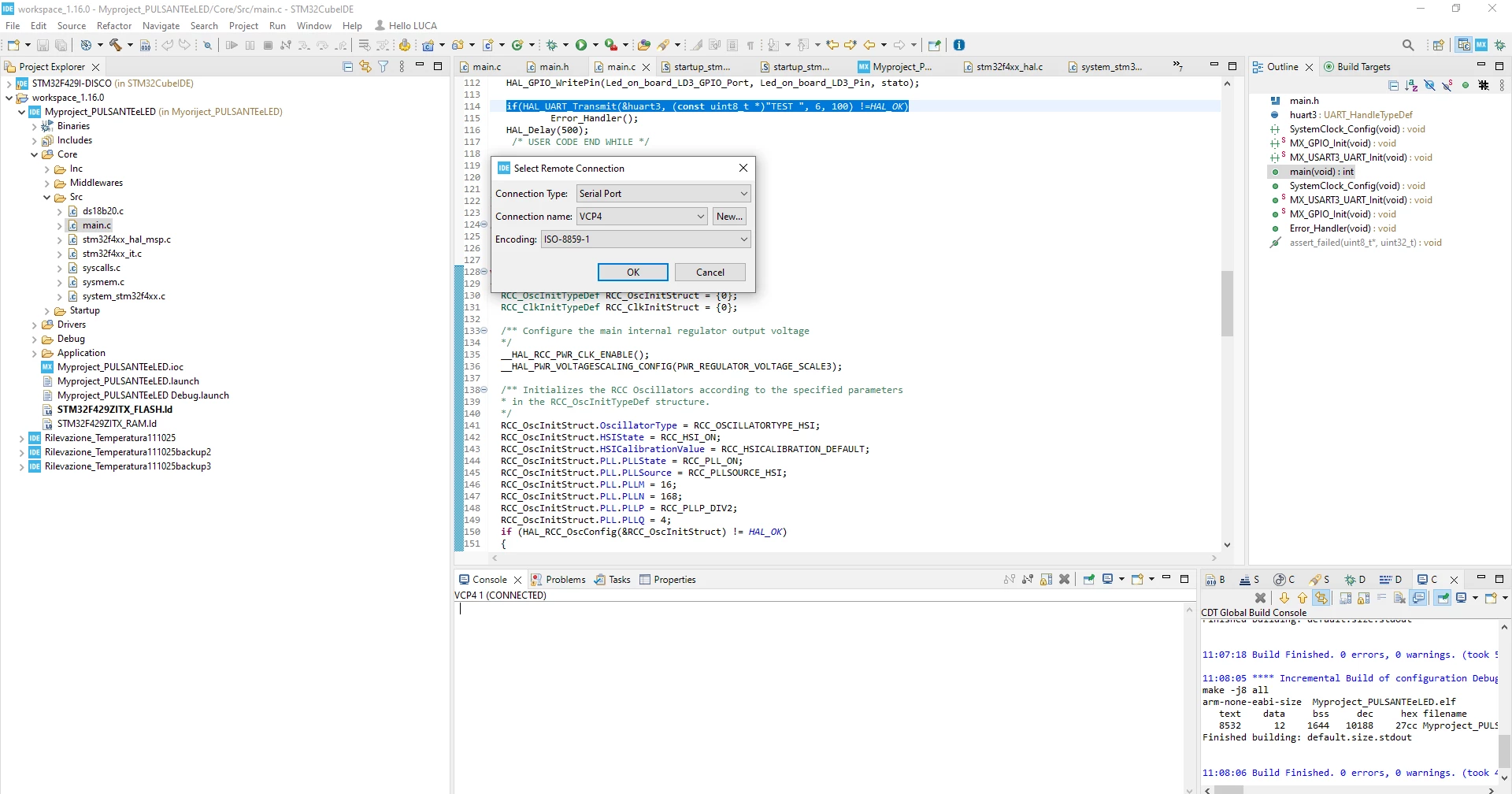The image size is (1512, 794).
Task: Open the Encoding ISO-8859-1 dropdown
Action: [646, 239]
